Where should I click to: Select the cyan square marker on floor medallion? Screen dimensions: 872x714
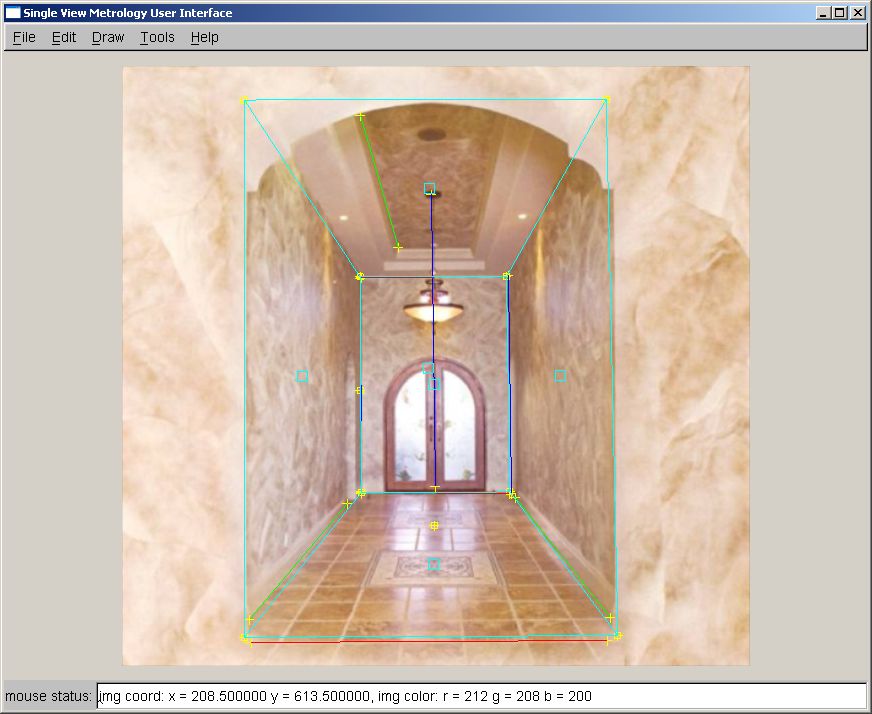(434, 564)
